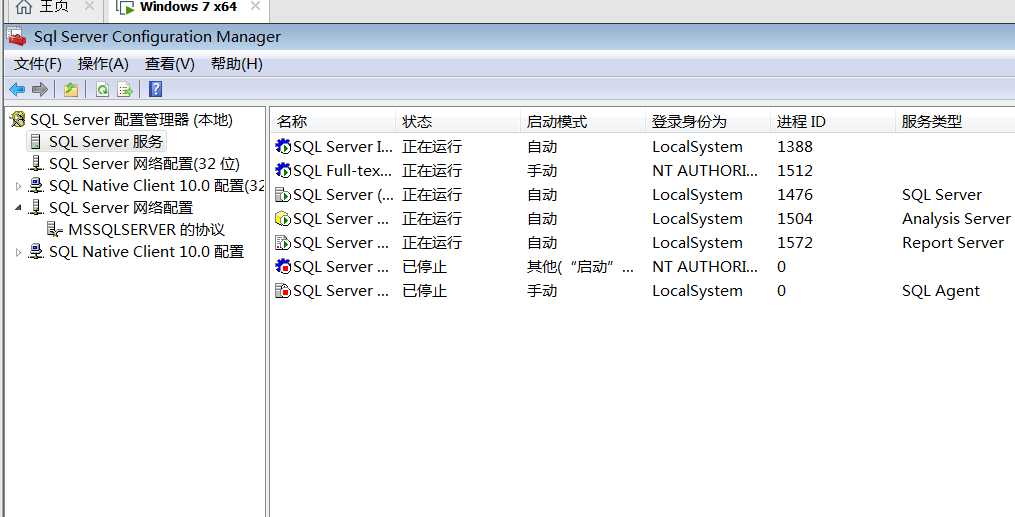
Task: Click the Analysis Server service type cell
Action: click(956, 219)
